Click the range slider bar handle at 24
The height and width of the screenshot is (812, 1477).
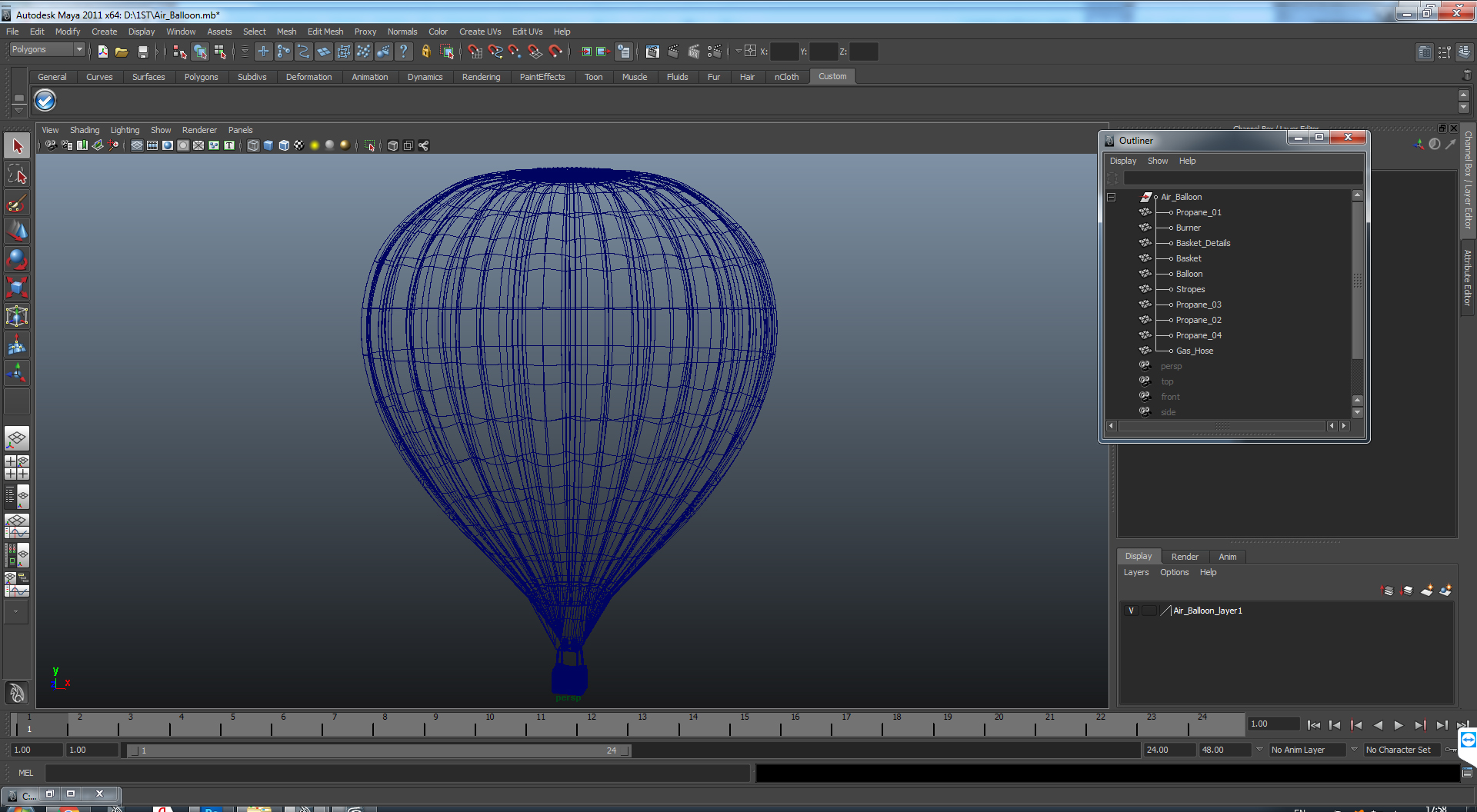click(625, 750)
